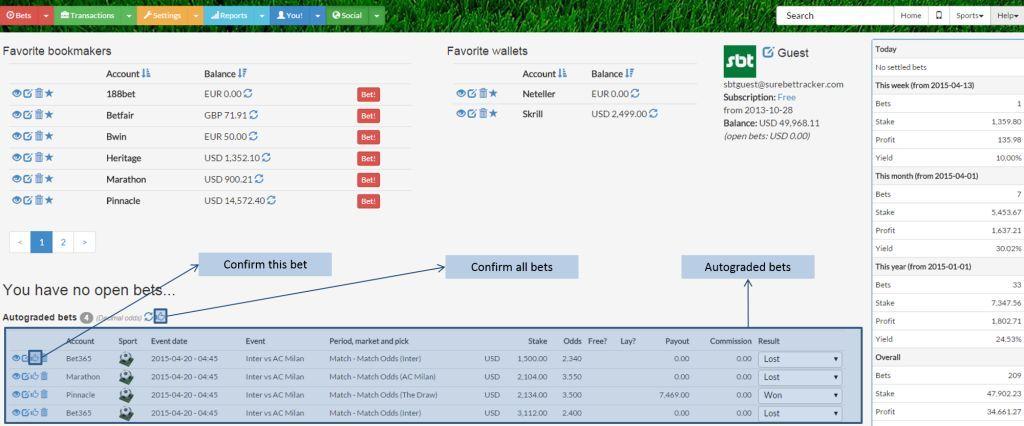Expand the You! menu caret
The width and height of the screenshot is (1024, 426).
coord(317,16)
